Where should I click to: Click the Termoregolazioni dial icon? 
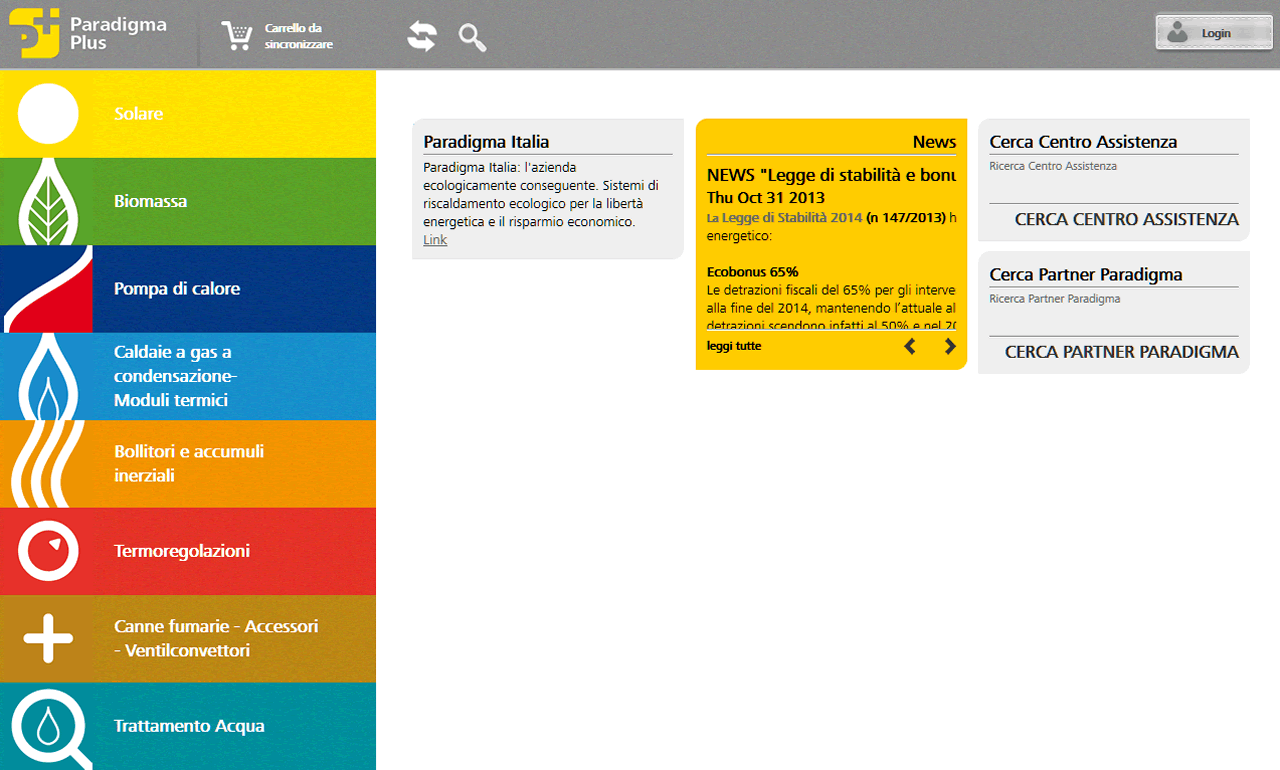[48, 551]
